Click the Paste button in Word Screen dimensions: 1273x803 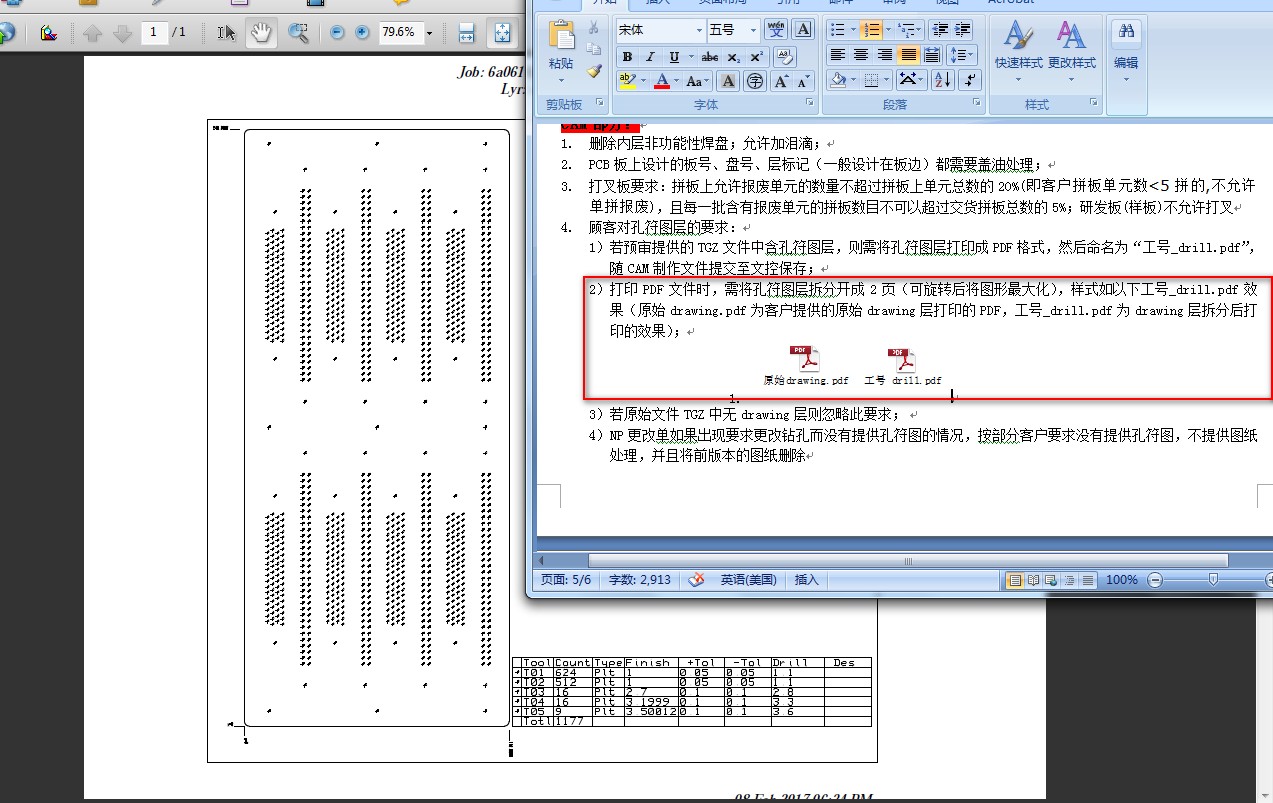click(561, 48)
